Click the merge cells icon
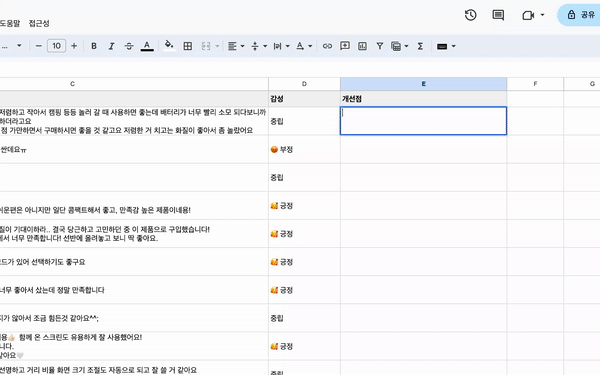Viewport: 600px width, 375px height. [x=206, y=46]
